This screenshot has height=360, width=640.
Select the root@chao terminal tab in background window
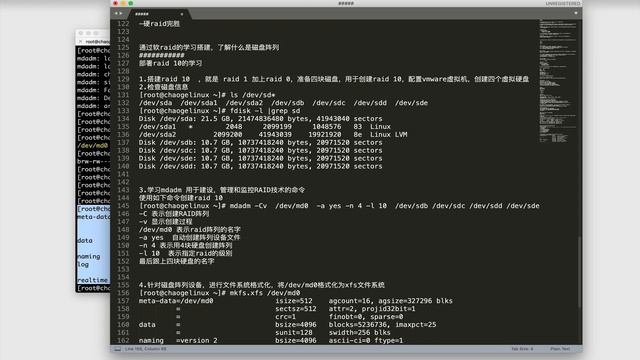97,42
